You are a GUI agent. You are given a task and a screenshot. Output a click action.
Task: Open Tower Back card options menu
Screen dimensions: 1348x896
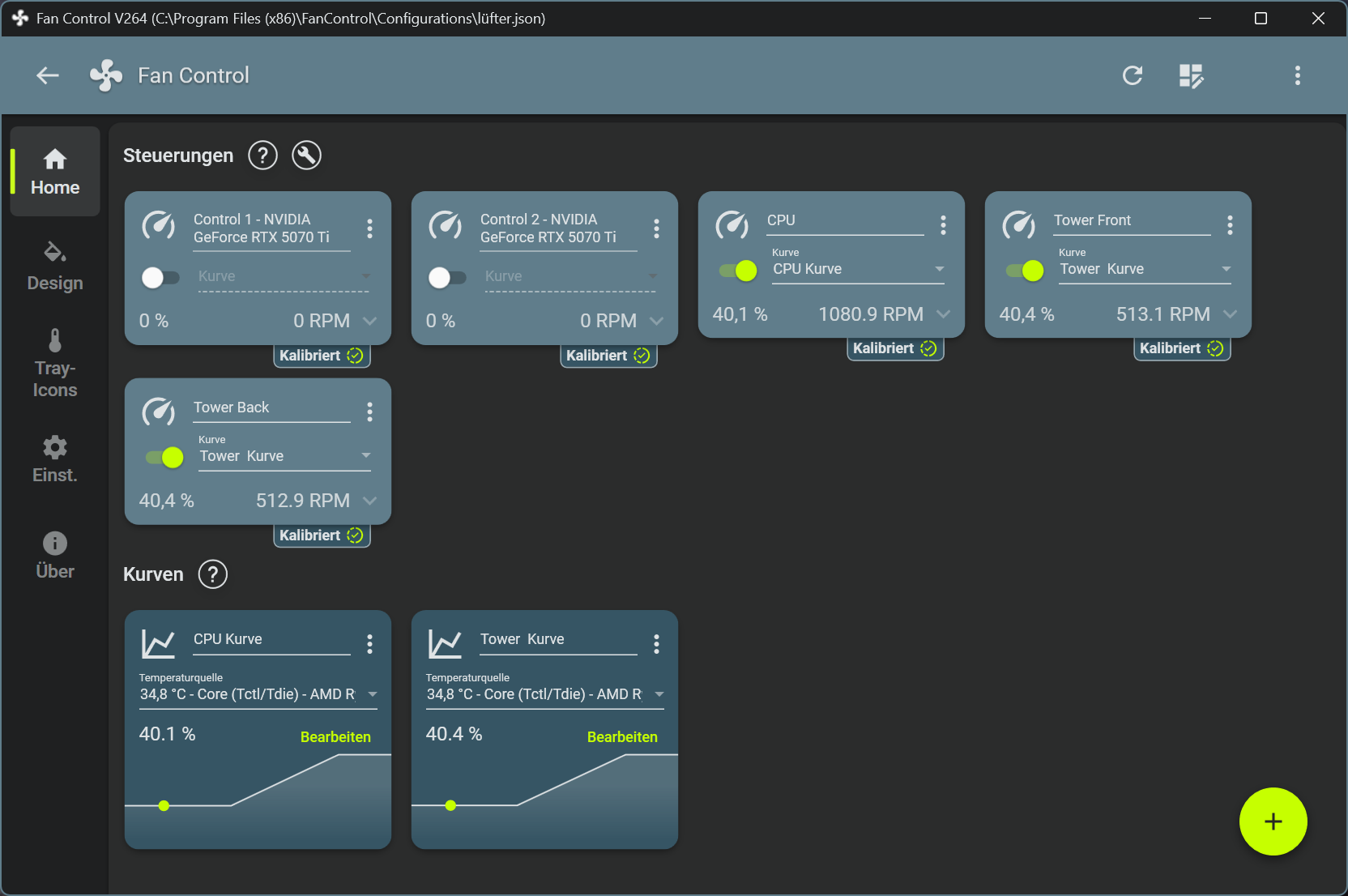pyautogui.click(x=370, y=412)
